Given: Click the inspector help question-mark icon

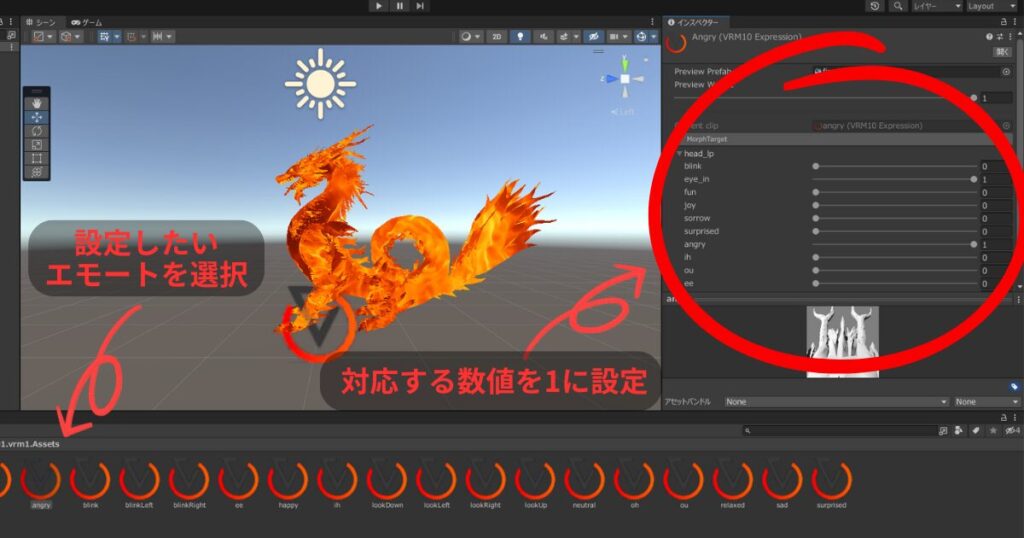Looking at the screenshot, I should tap(989, 37).
